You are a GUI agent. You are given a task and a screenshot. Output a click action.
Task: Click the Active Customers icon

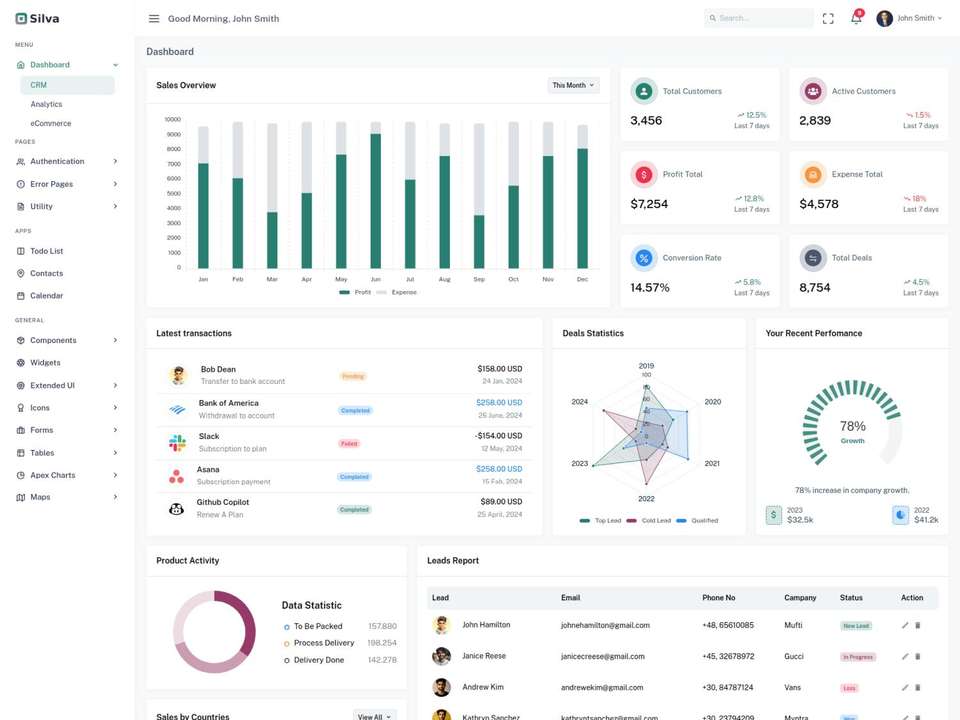(x=812, y=91)
